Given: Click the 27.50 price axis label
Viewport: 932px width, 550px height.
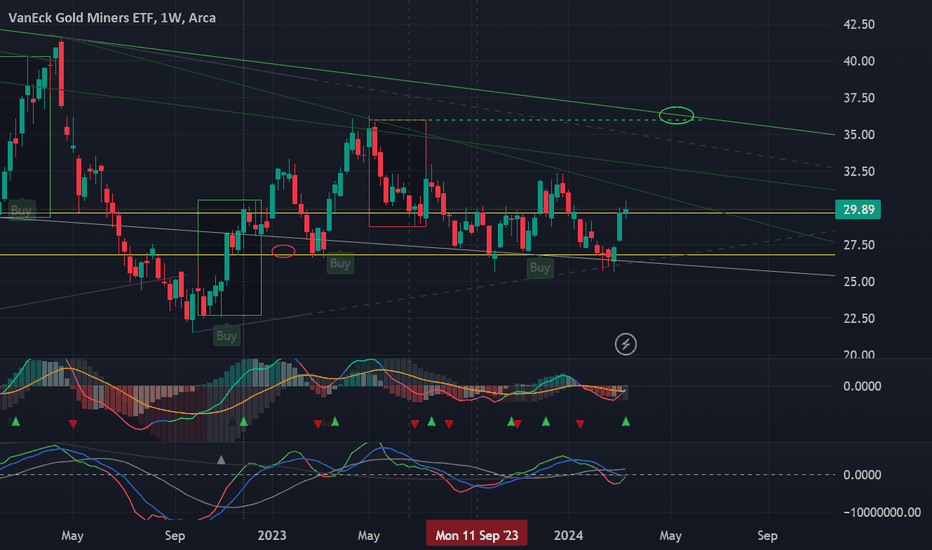Looking at the screenshot, I should coord(859,245).
